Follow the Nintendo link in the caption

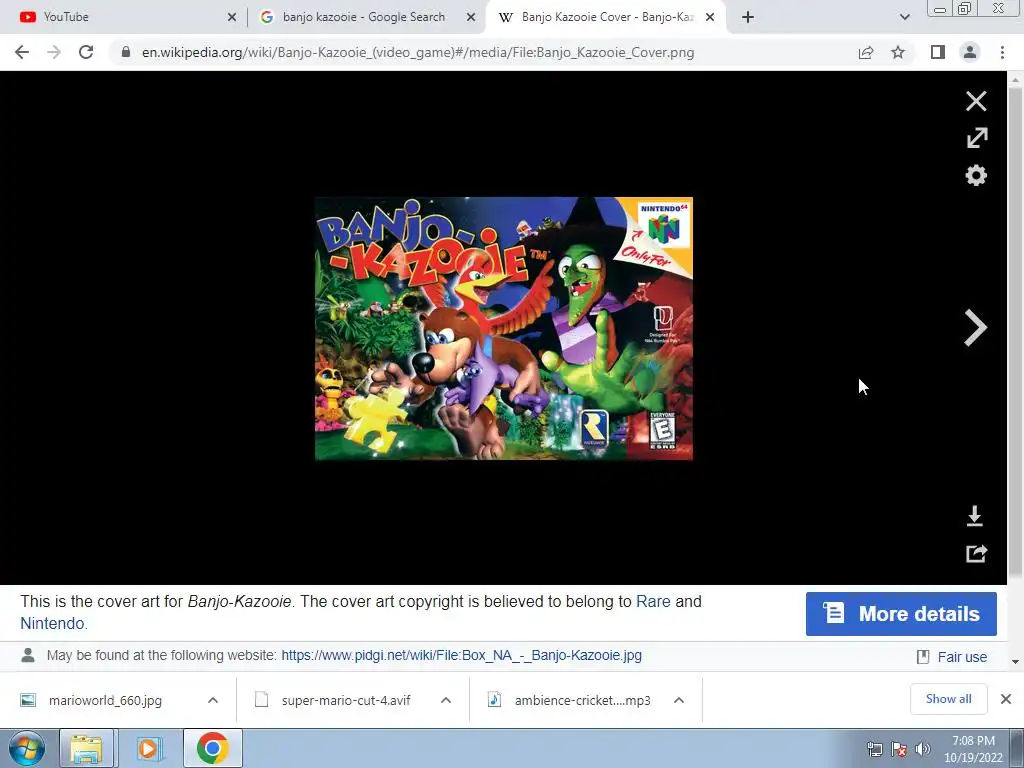[x=52, y=624]
